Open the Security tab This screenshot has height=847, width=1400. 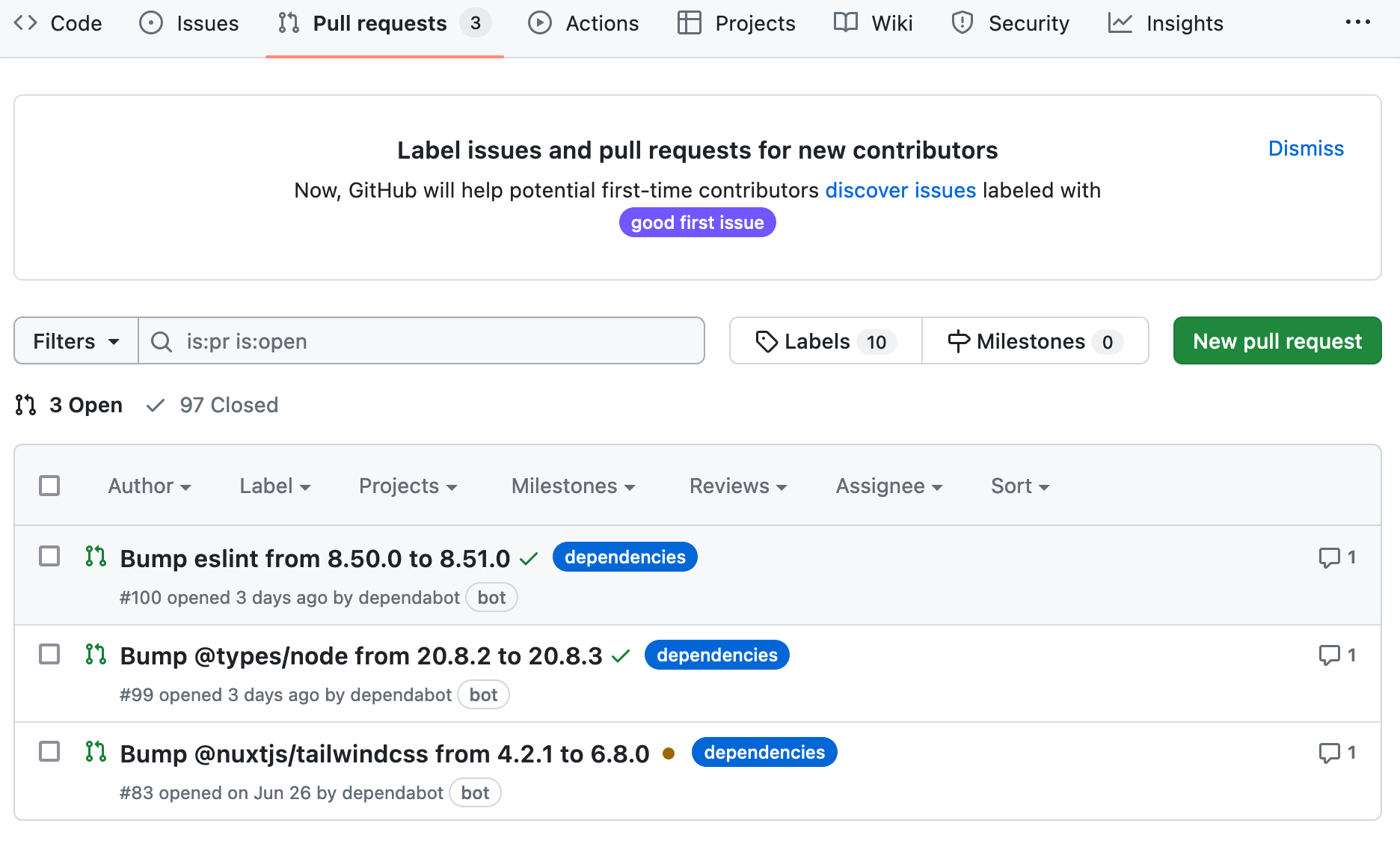pyautogui.click(x=1010, y=23)
